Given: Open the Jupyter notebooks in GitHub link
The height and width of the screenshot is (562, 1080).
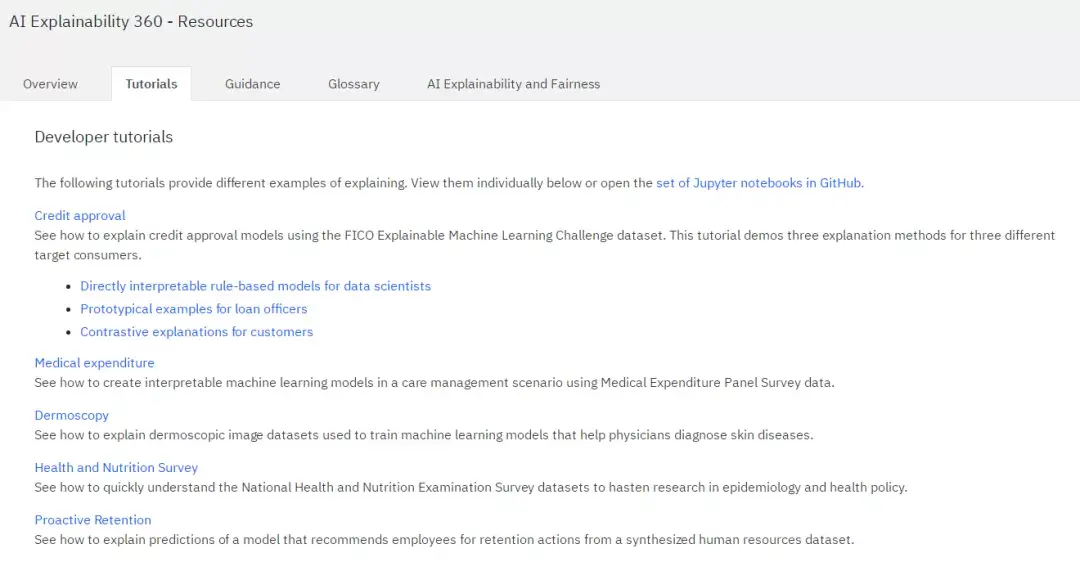Looking at the screenshot, I should (758, 183).
